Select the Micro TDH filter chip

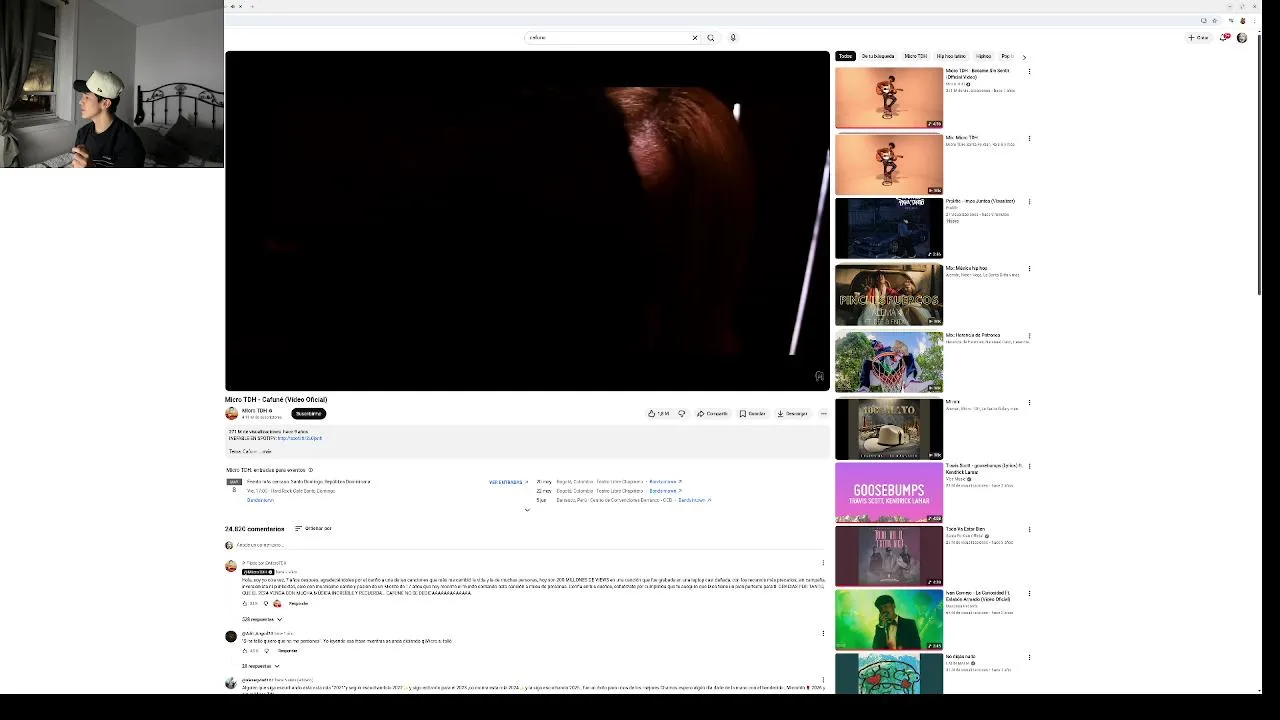pos(916,56)
